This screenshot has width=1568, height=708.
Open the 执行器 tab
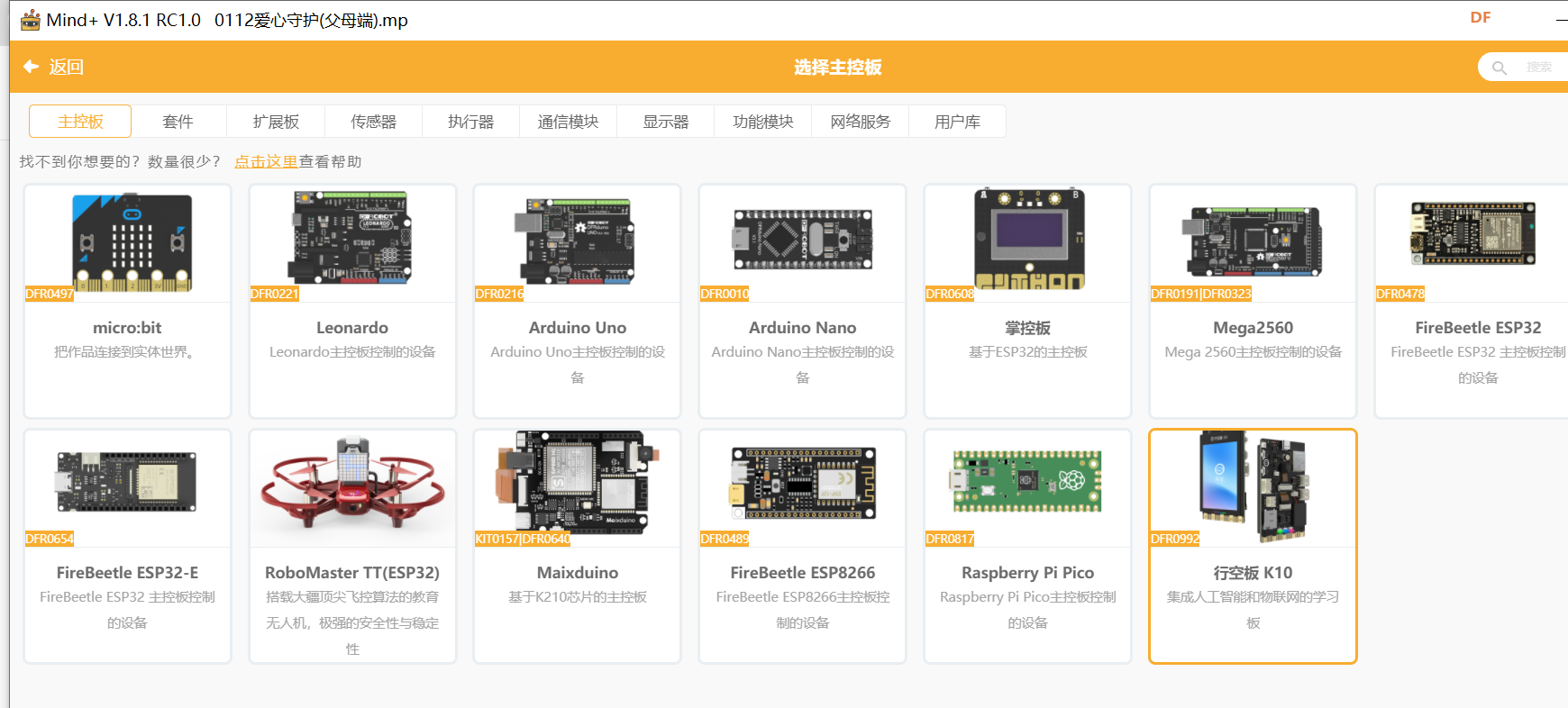[x=470, y=122]
